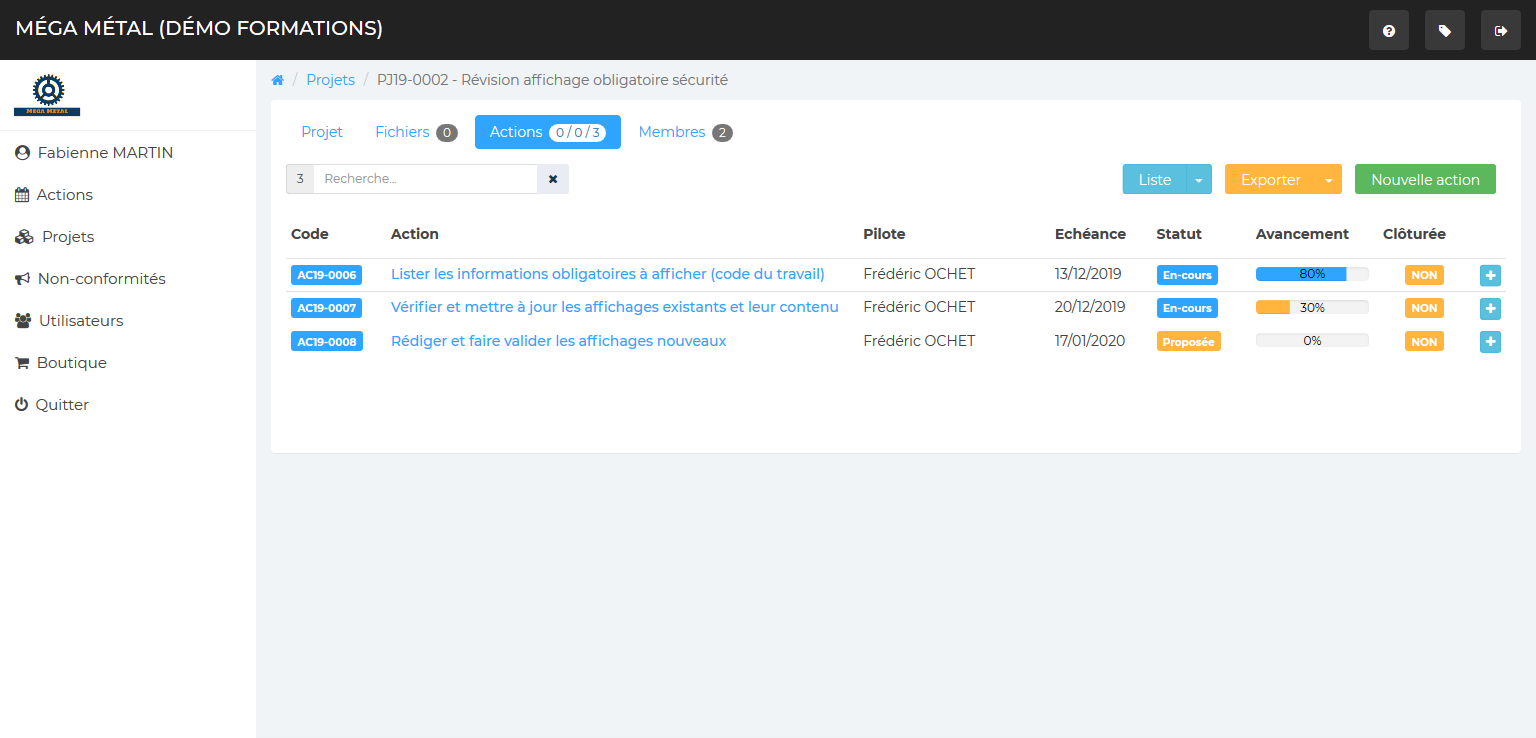Click the home icon in breadcrumb
Image resolution: width=1536 pixels, height=738 pixels.
click(278, 80)
